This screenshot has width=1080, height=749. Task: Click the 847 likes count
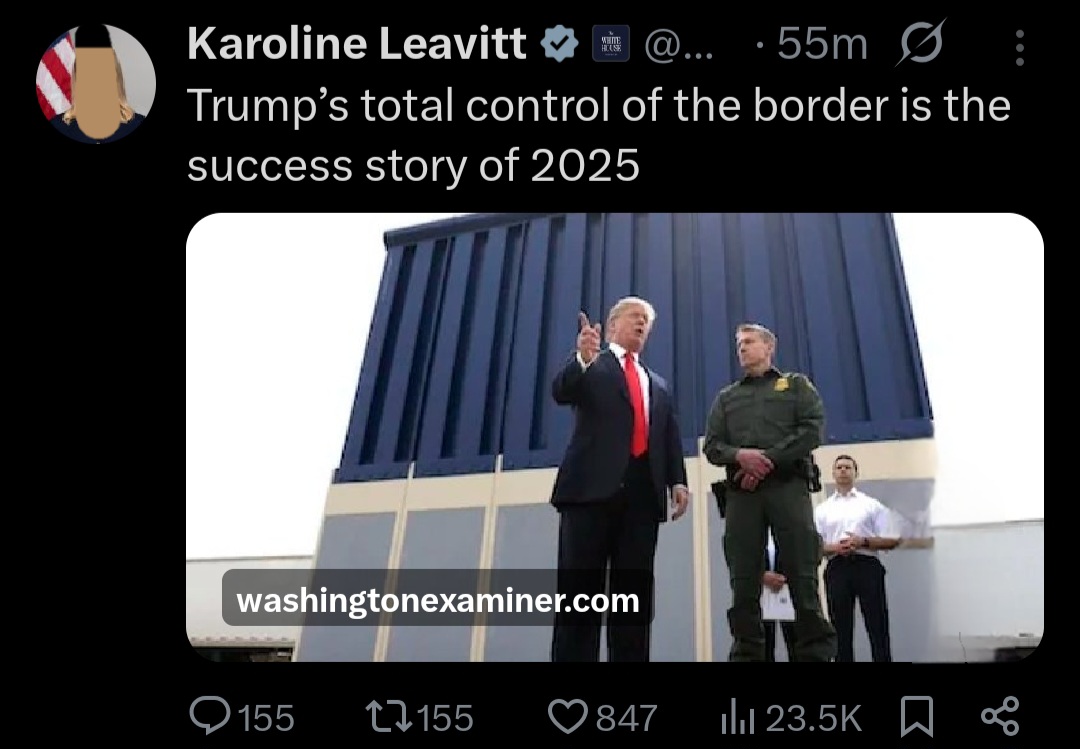pos(626,718)
